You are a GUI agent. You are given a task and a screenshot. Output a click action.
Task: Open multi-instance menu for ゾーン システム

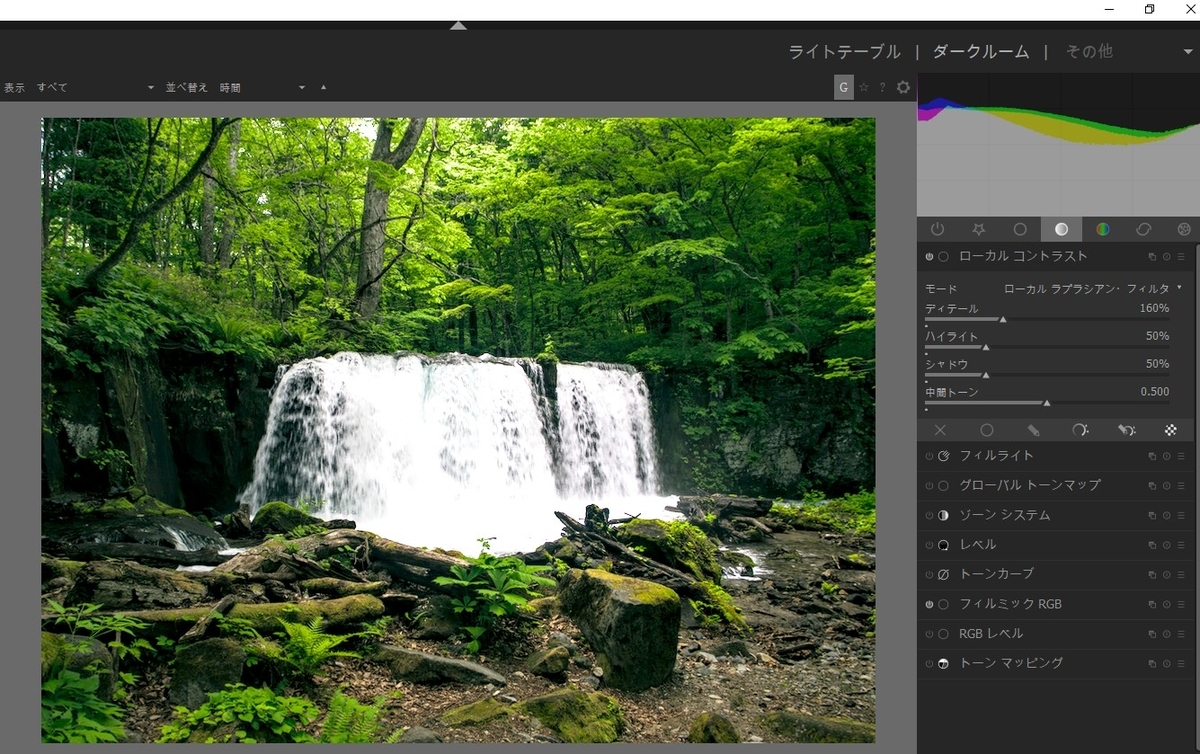coord(1152,515)
